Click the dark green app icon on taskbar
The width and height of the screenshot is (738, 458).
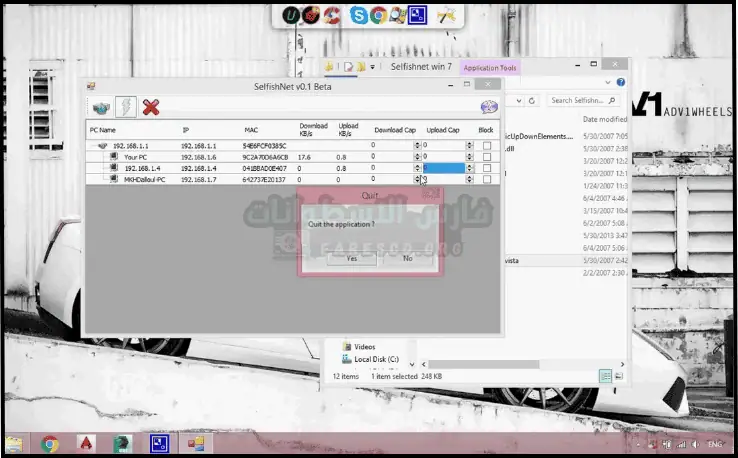pos(122,444)
